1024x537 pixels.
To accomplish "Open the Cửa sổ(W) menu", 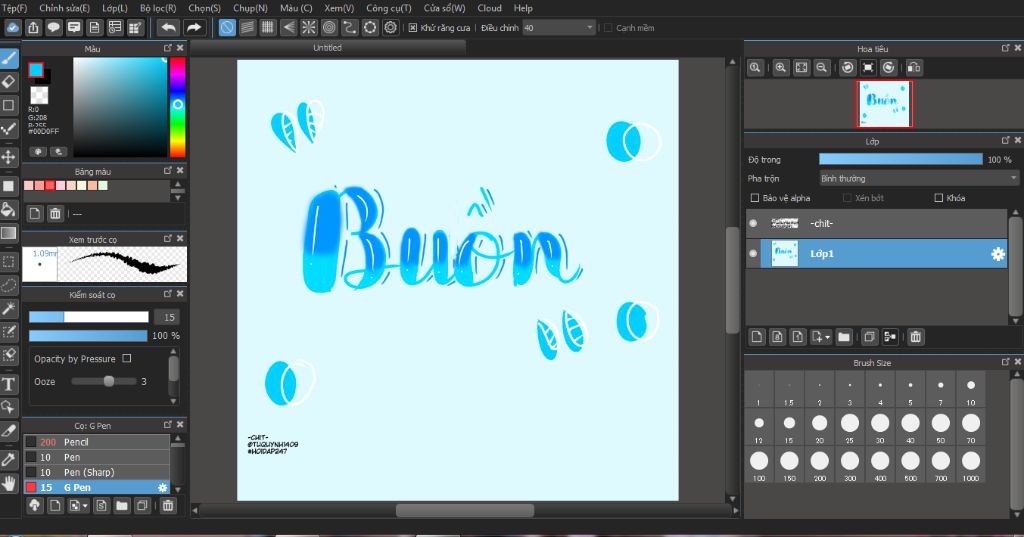I will click(444, 8).
